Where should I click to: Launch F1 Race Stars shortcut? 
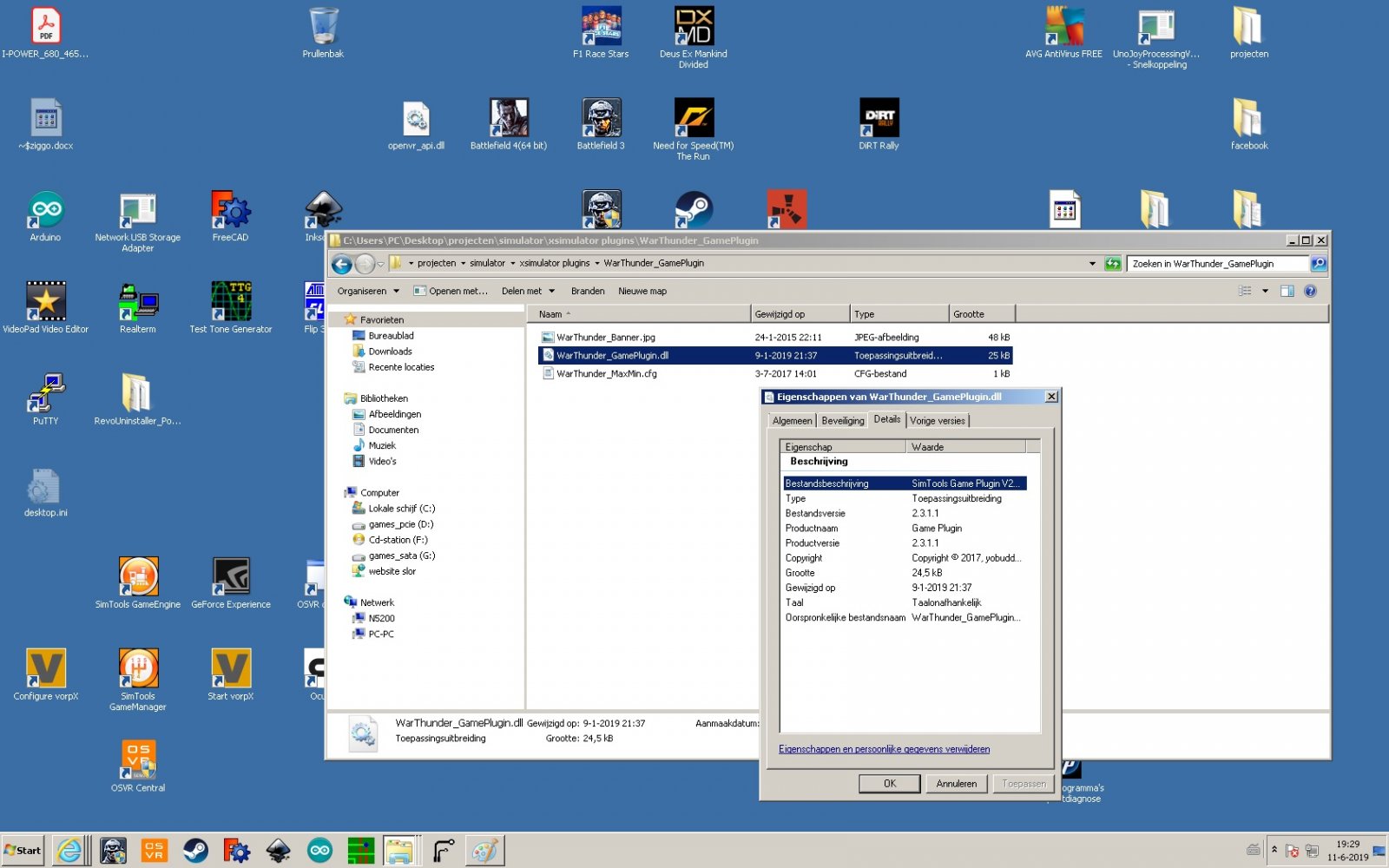pyautogui.click(x=601, y=33)
